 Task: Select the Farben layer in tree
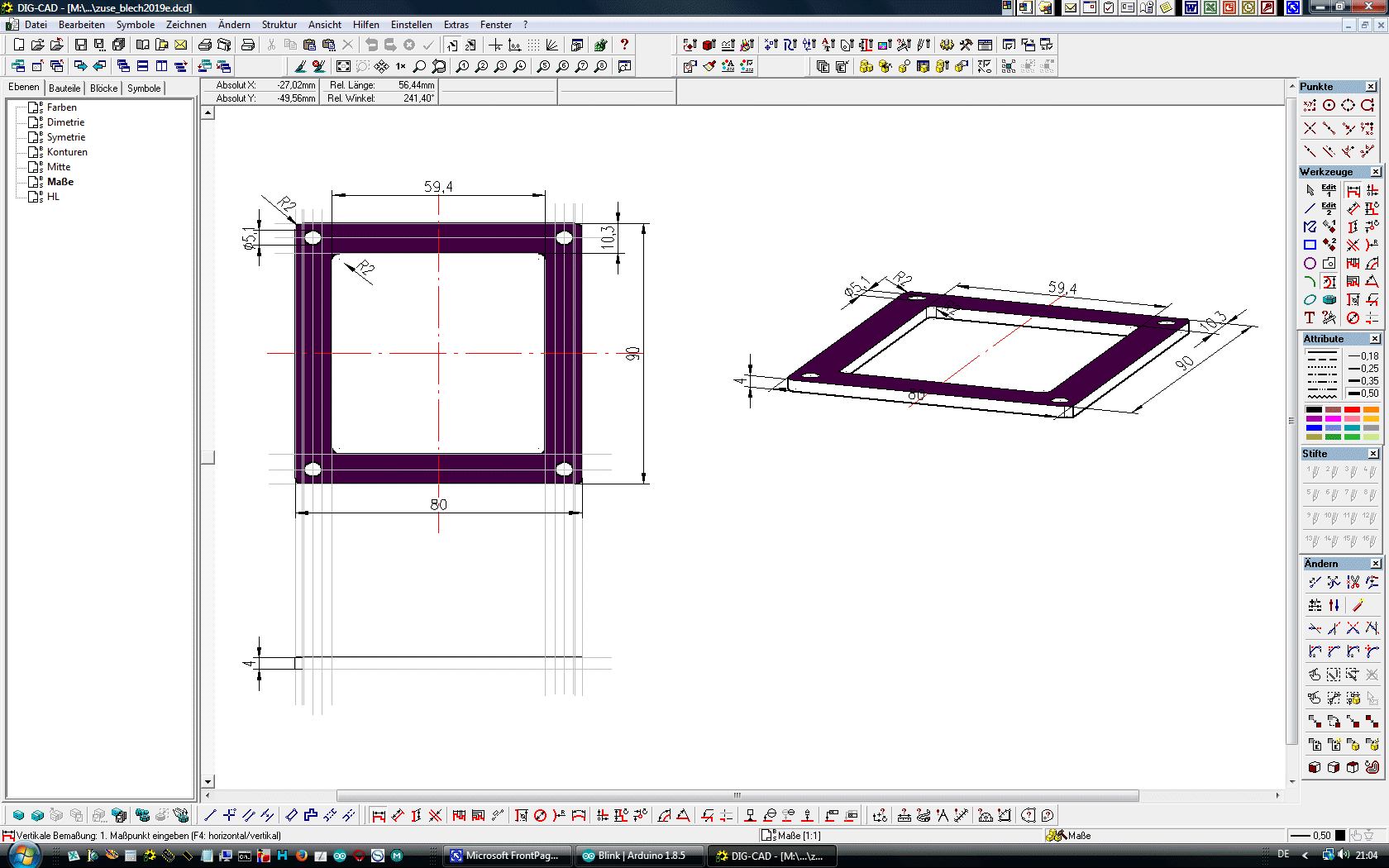point(61,107)
